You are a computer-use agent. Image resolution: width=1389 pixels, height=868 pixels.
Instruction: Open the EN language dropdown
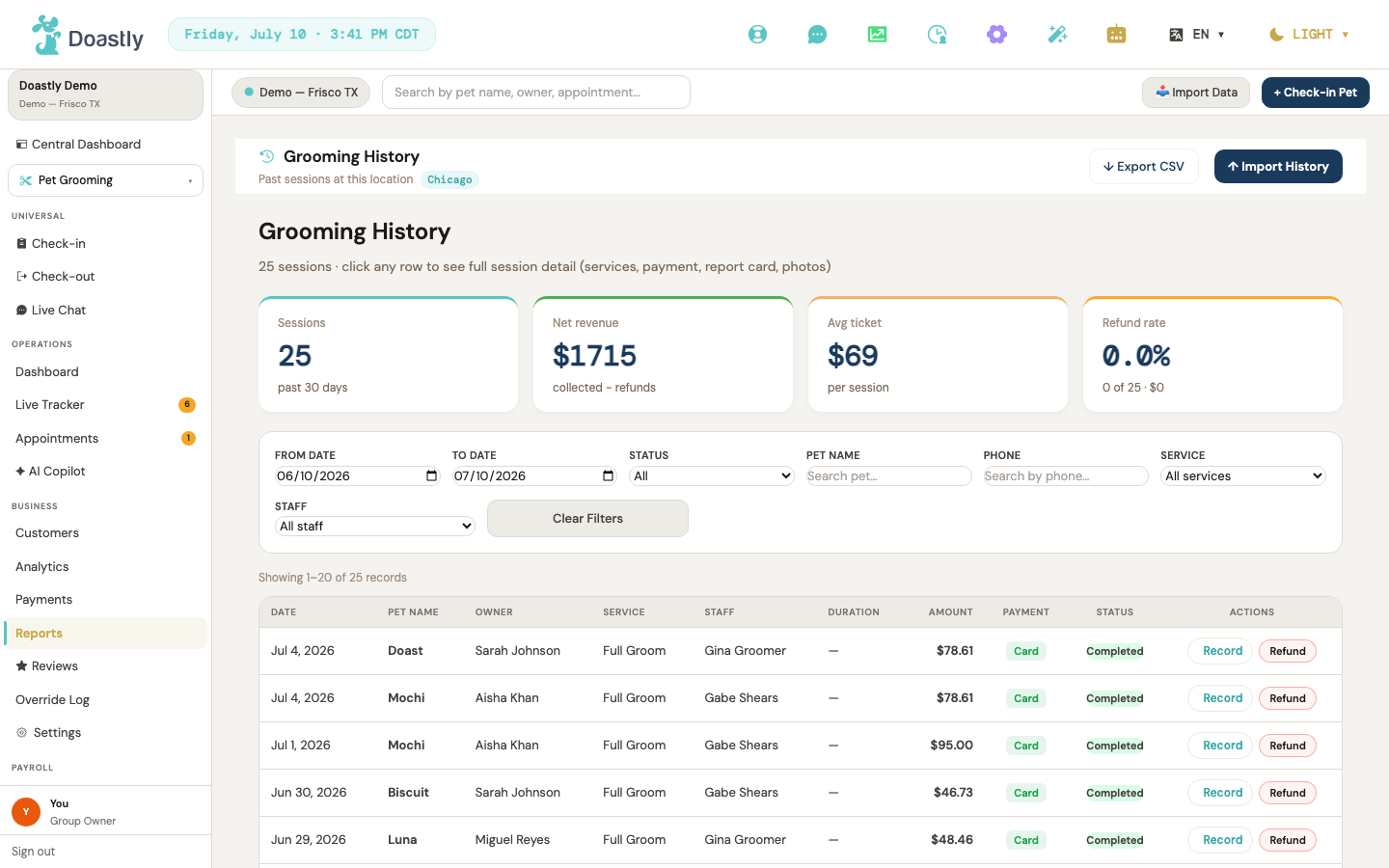tap(1197, 35)
